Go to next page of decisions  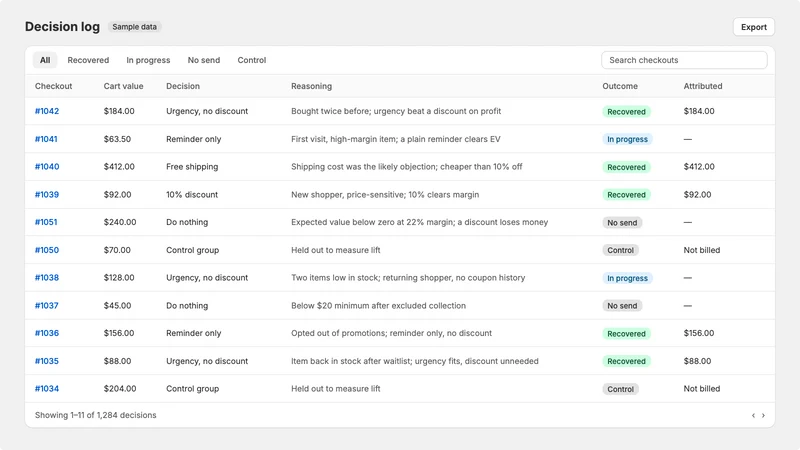point(763,415)
